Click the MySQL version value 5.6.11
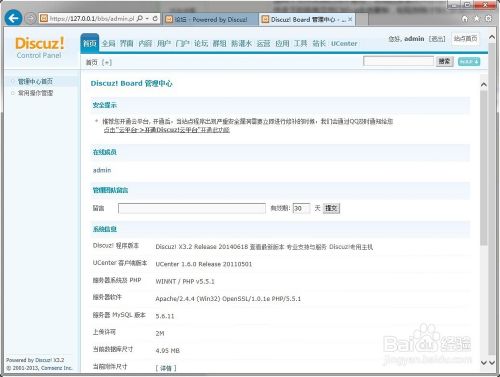 165,316
